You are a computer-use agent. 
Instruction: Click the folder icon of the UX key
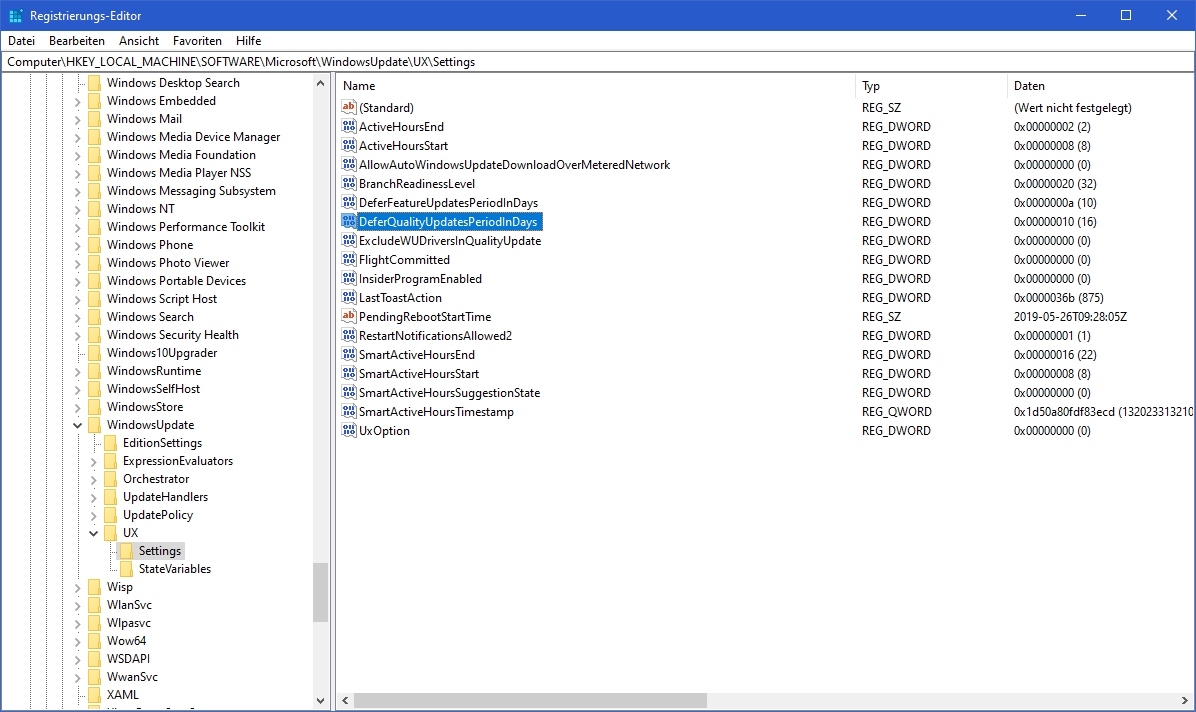[110, 533]
